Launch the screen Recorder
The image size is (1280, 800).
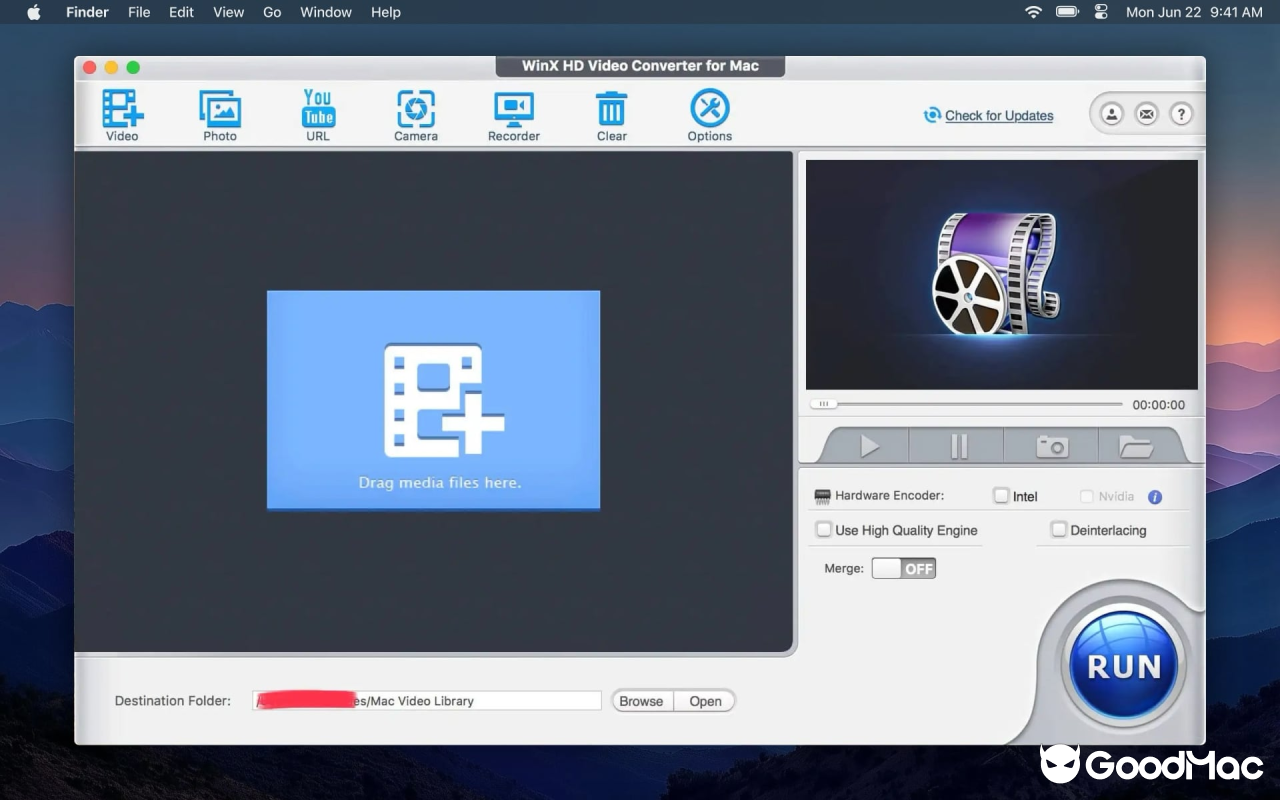click(514, 115)
